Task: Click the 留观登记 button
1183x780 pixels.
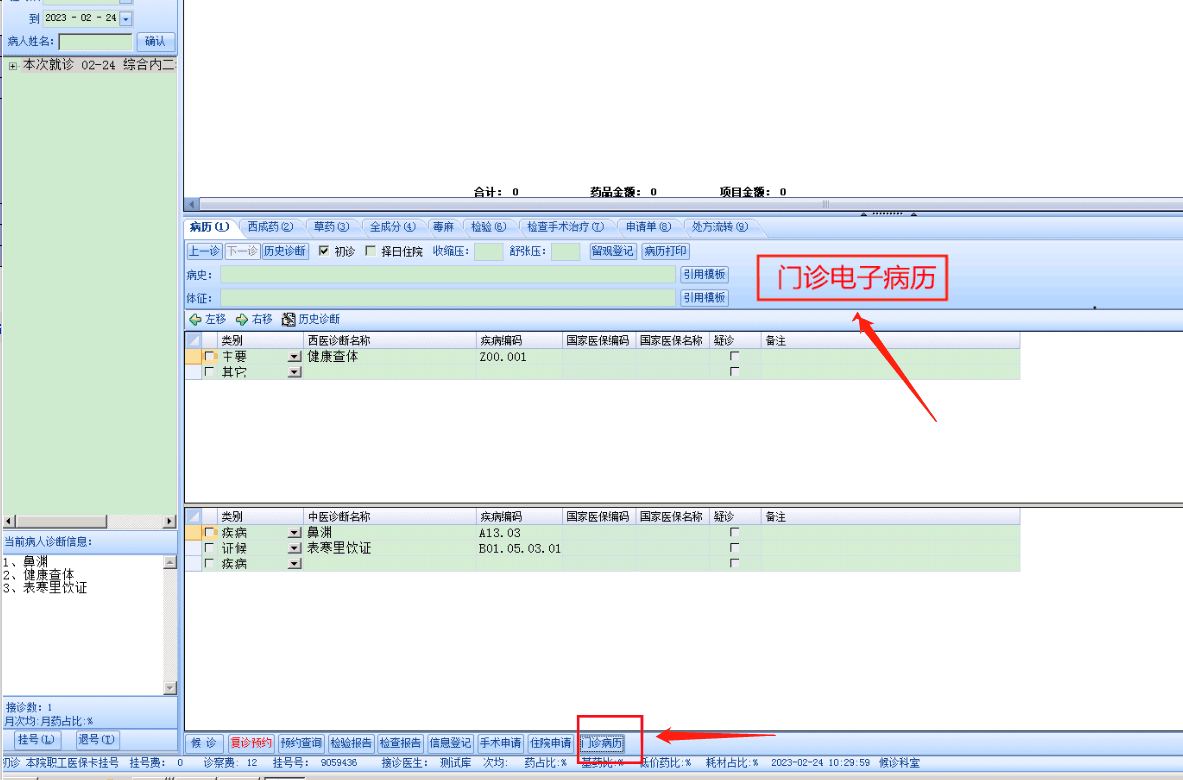Action: pos(613,251)
